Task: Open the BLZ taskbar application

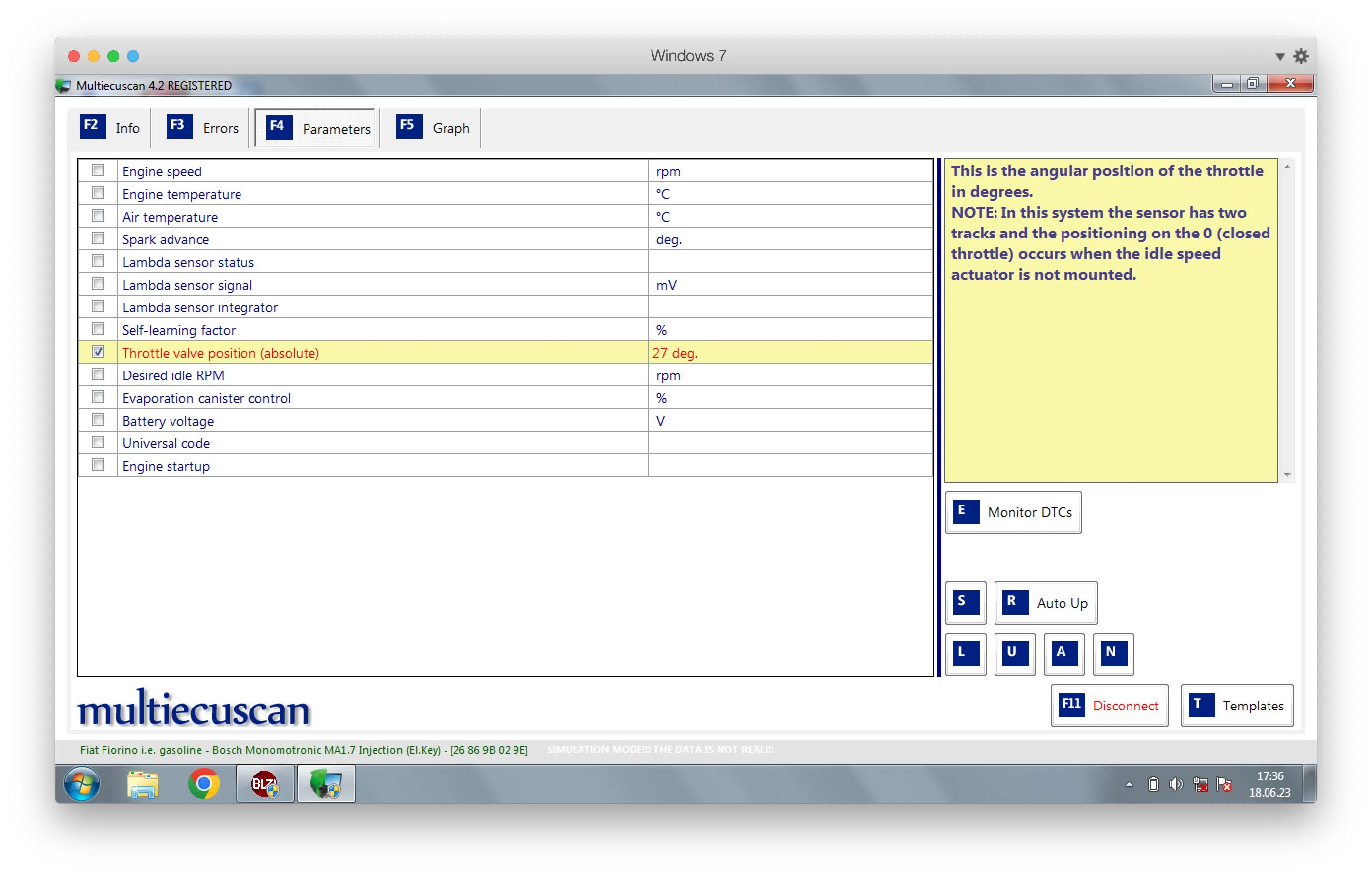Action: pyautogui.click(x=265, y=784)
